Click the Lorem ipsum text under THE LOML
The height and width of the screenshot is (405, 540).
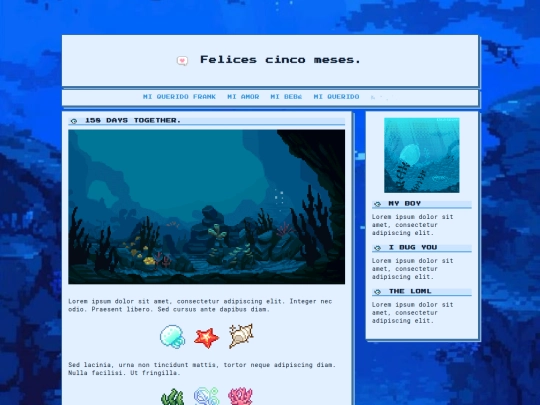(x=413, y=313)
